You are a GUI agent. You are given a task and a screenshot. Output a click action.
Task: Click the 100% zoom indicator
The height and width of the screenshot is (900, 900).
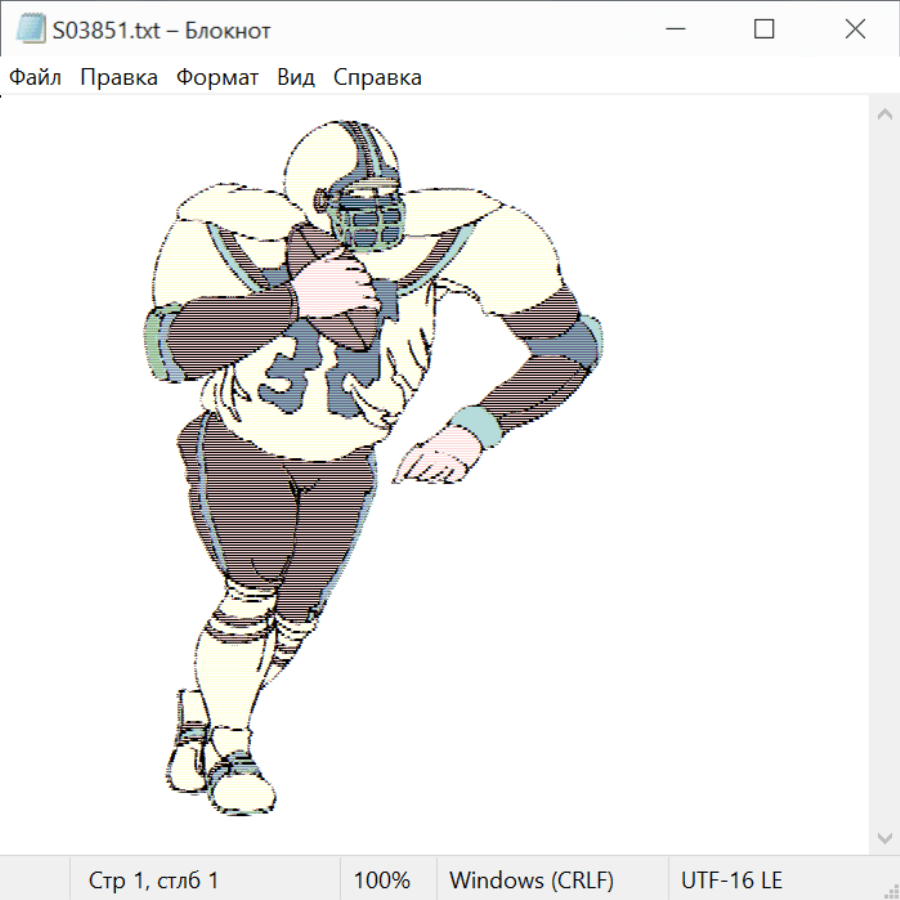tap(382, 880)
